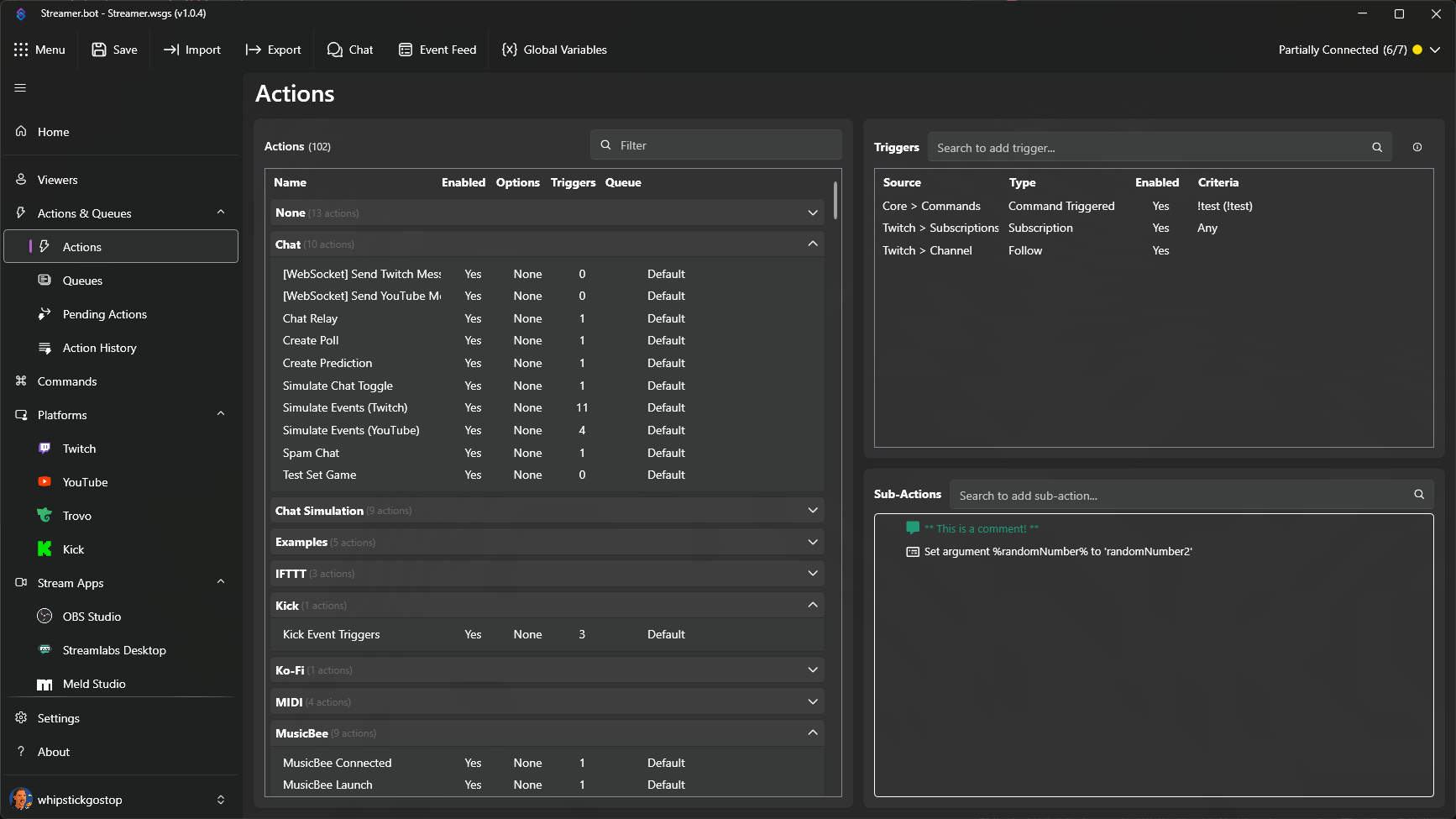
Task: Toggle Enabled for the Spam Chat action
Action: [x=473, y=453]
